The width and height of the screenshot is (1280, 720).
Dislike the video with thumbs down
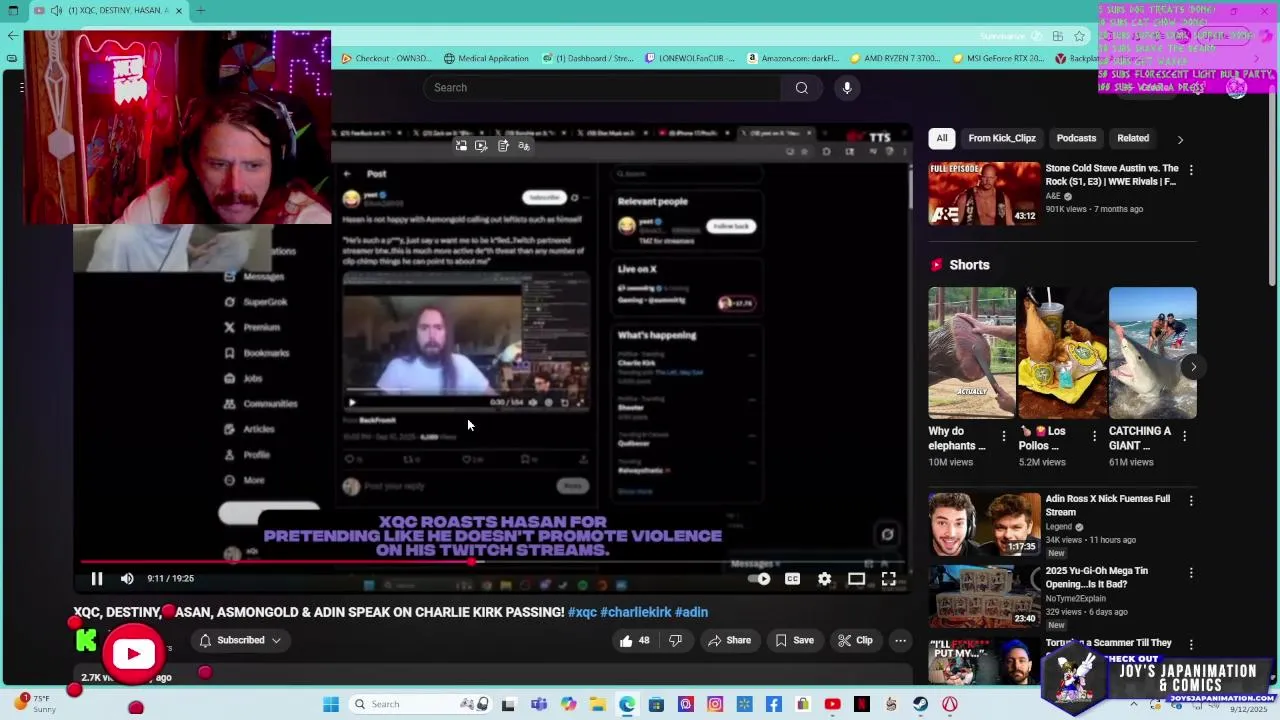tap(675, 640)
